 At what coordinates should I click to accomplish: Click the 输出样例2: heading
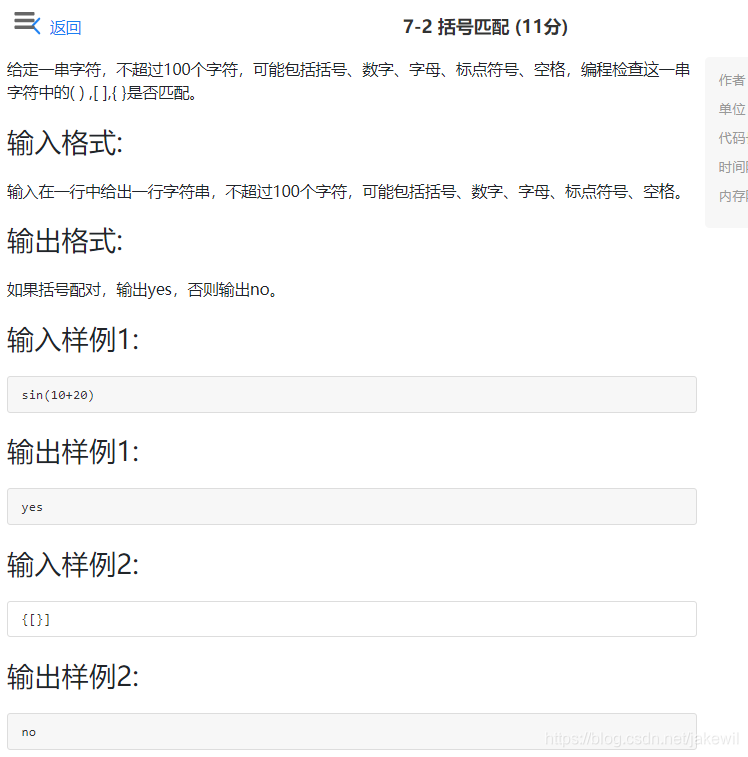pos(73,677)
